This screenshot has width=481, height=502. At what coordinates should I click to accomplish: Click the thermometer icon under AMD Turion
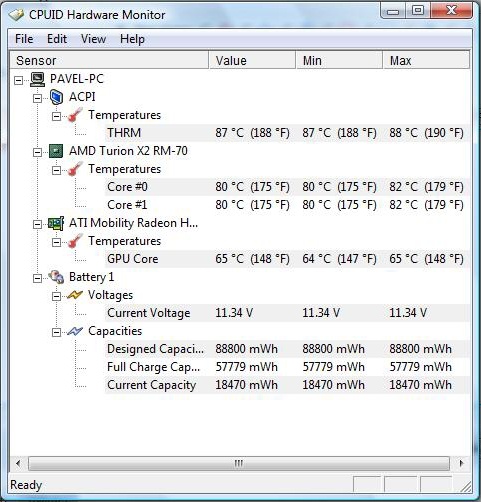click(75, 169)
